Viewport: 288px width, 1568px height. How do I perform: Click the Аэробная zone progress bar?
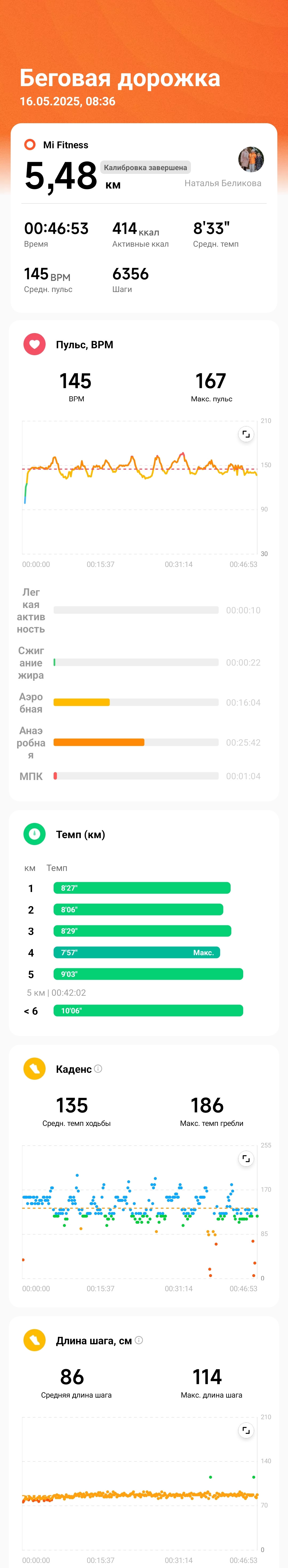pyautogui.click(x=136, y=702)
